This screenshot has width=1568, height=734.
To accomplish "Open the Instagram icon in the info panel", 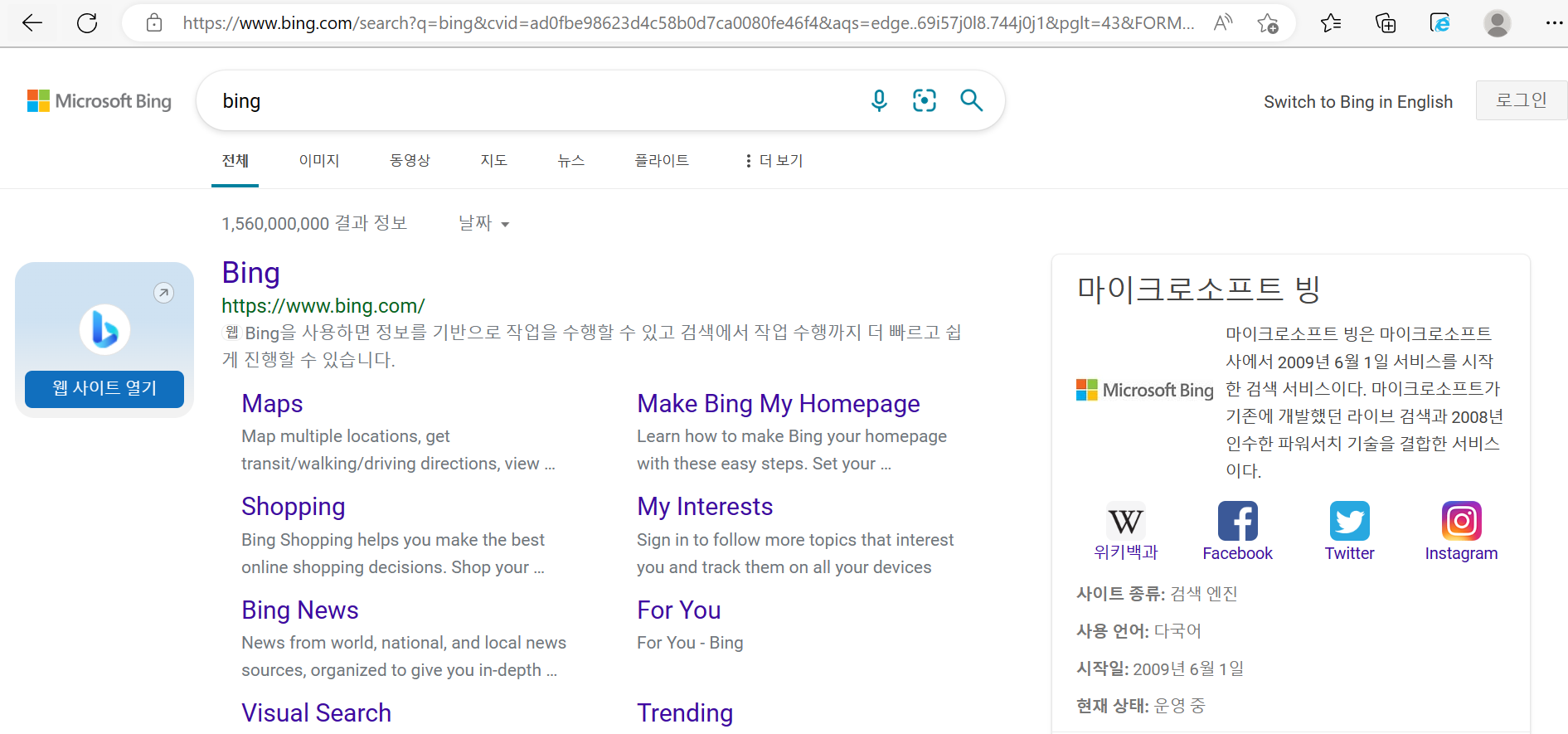I will pyautogui.click(x=1461, y=521).
